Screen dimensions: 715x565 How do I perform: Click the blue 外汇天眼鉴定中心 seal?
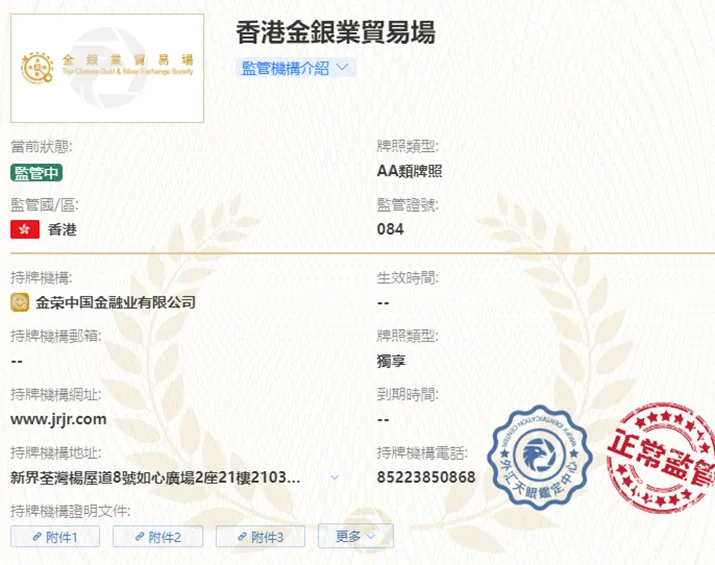(x=539, y=457)
